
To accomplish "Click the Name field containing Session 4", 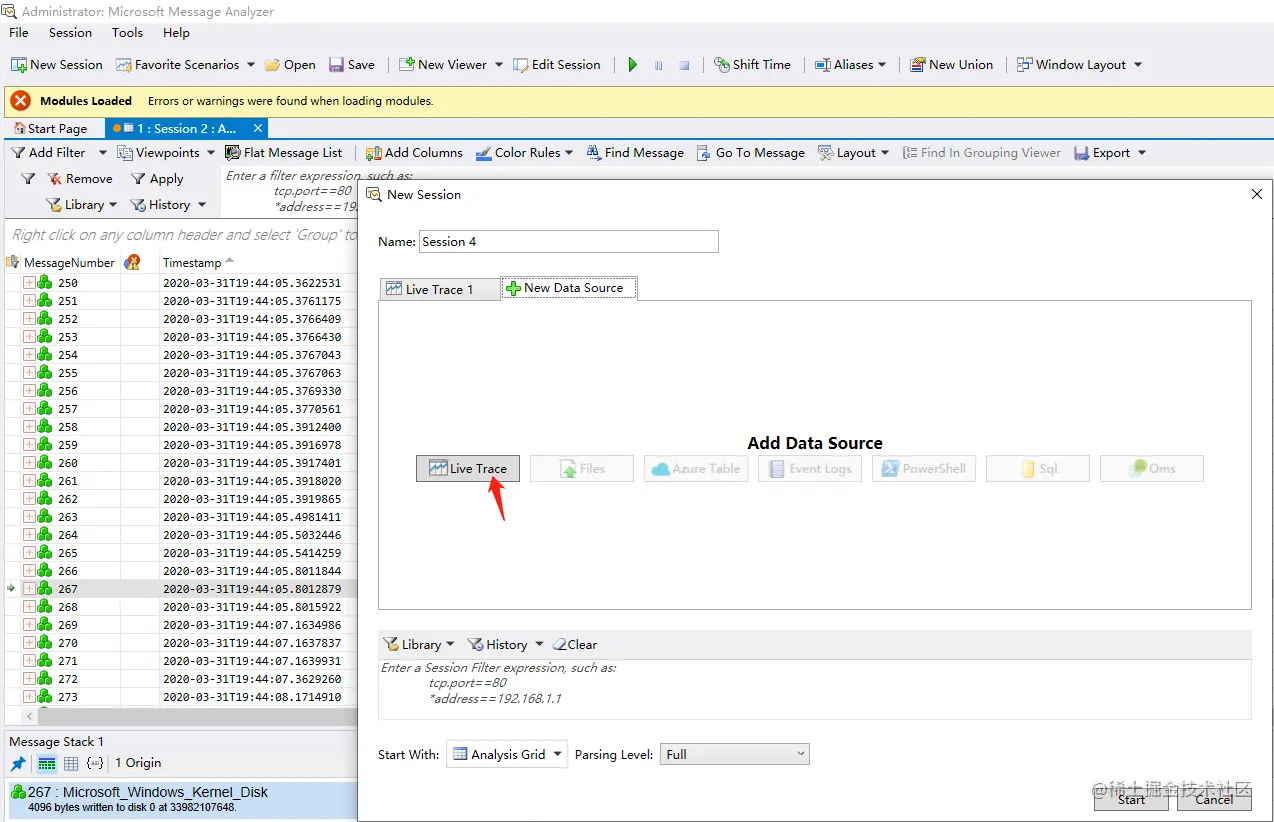I will (x=568, y=241).
